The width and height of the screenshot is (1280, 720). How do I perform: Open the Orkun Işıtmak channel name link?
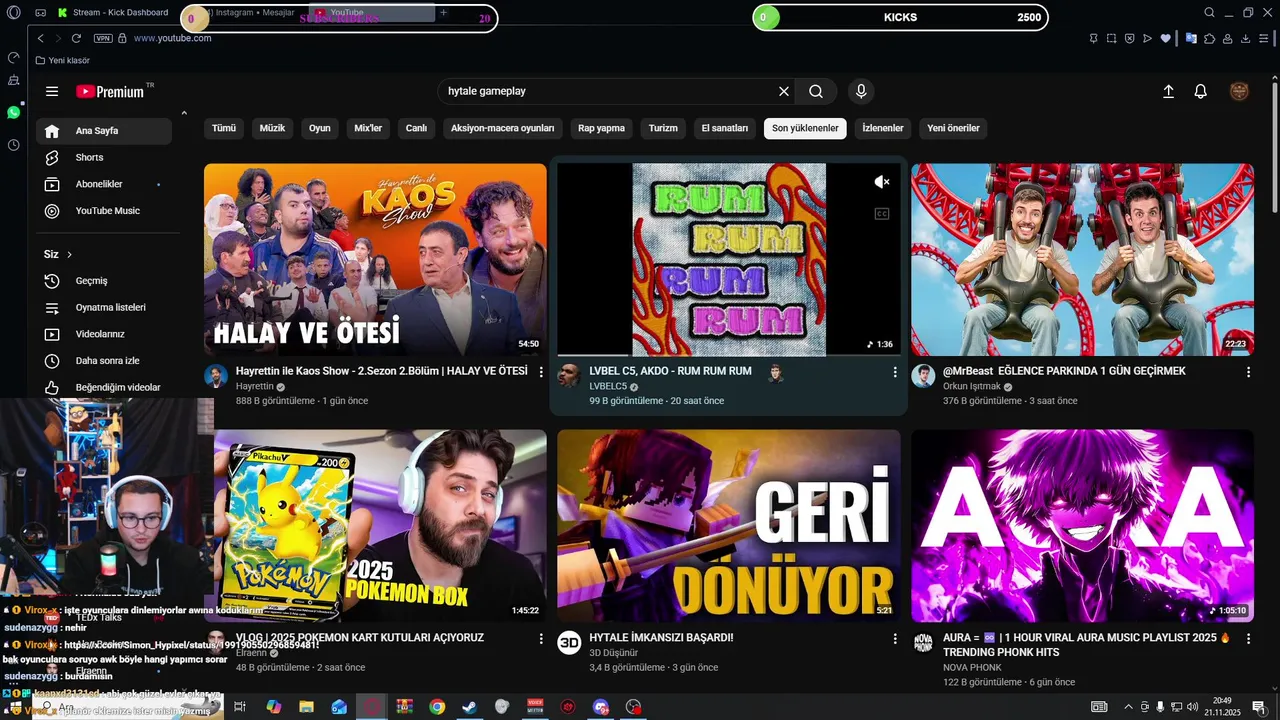(972, 386)
